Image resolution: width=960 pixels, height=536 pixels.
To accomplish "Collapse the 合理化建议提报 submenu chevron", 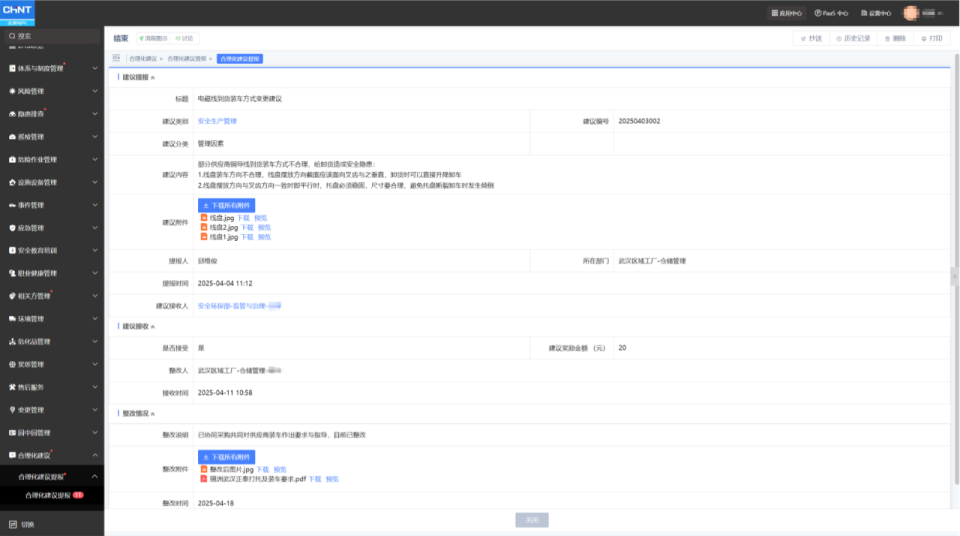I will point(95,477).
